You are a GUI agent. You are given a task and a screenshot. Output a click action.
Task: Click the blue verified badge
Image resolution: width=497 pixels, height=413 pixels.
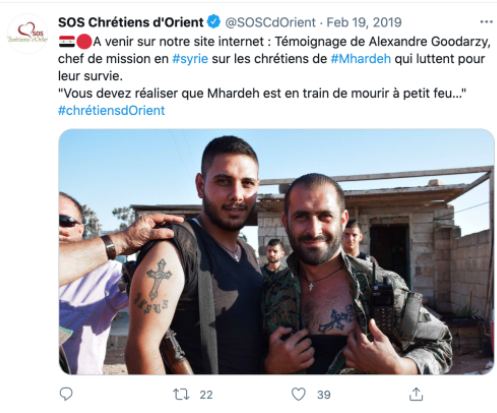214,22
